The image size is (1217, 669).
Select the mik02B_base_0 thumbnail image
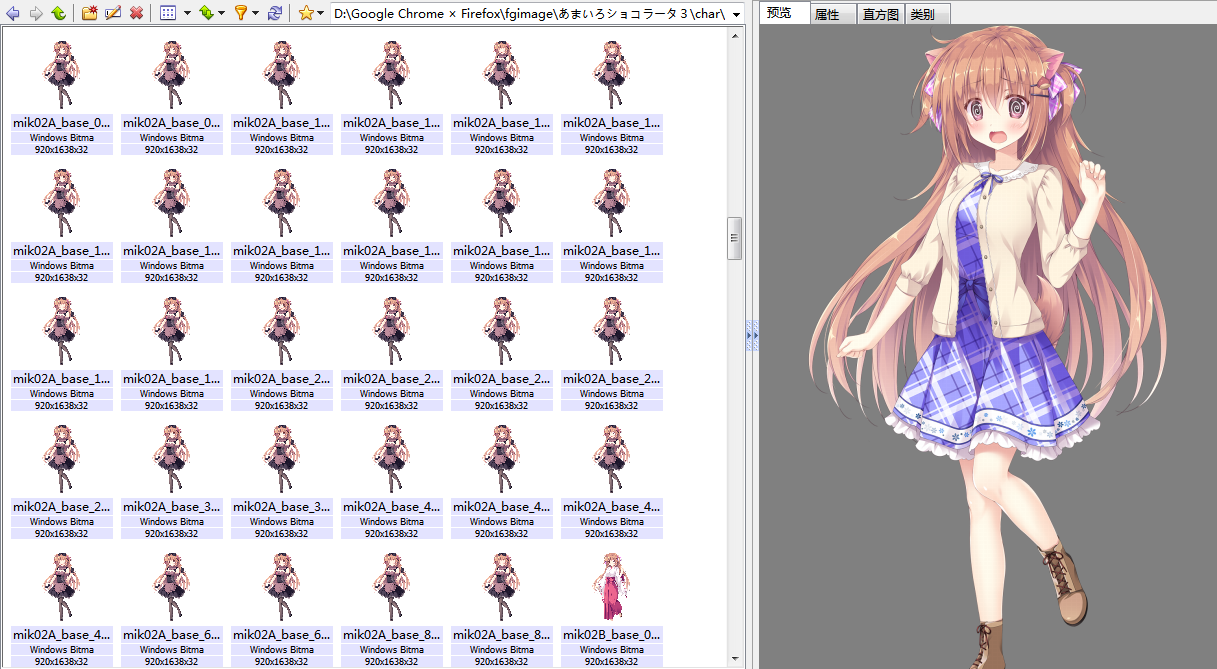click(x=612, y=586)
